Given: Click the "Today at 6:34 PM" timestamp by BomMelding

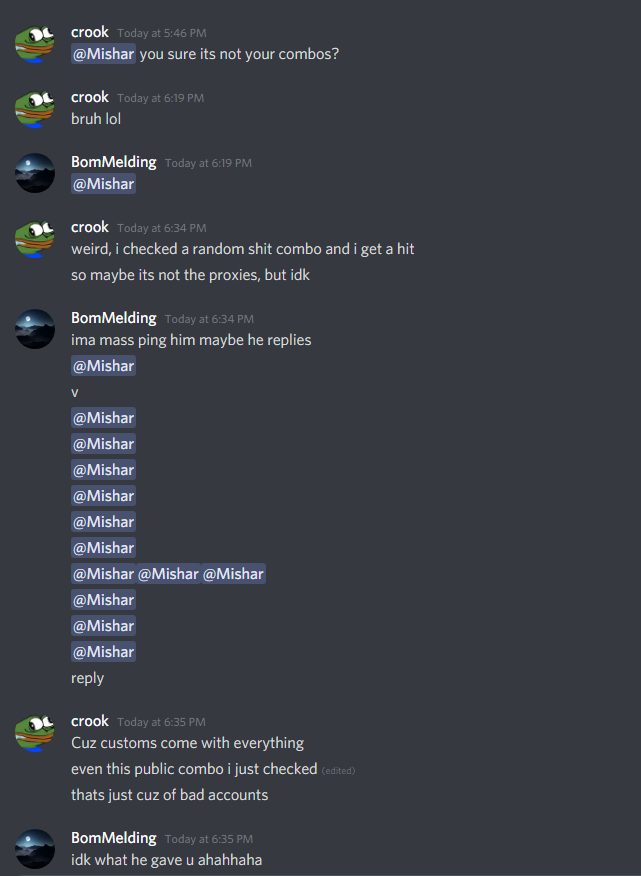Looking at the screenshot, I should [209, 319].
